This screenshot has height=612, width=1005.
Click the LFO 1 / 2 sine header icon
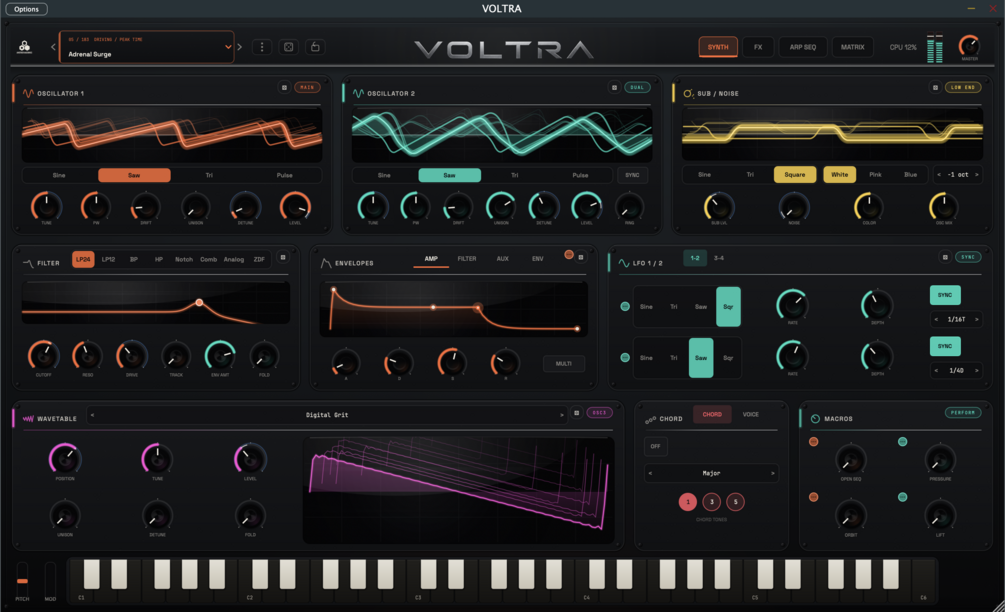[x=624, y=263]
